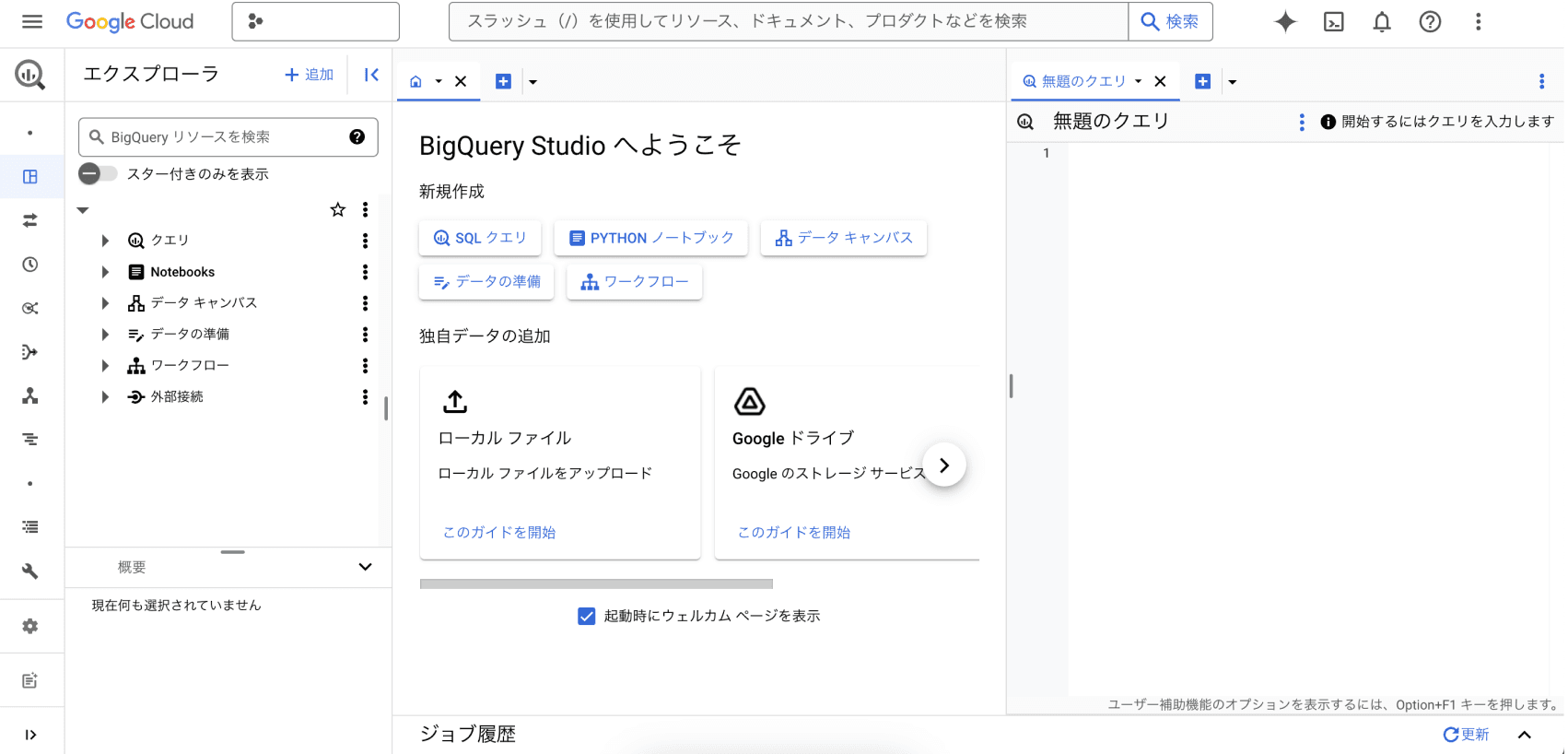Open the data transfers sidebar icon
This screenshot has height=754, width=1568.
[30, 220]
